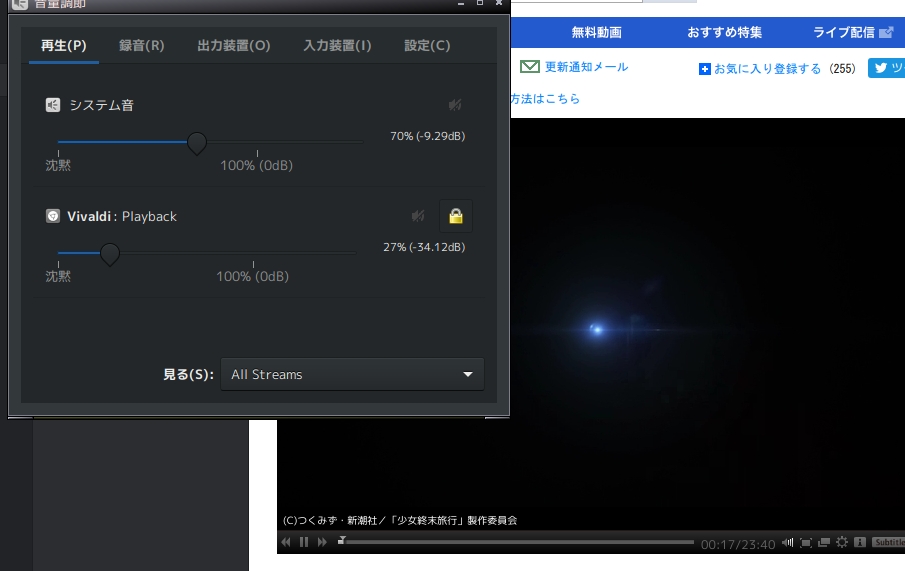Screen dimensions: 905x571
Task: Click the video playback area
Action: 707,323
